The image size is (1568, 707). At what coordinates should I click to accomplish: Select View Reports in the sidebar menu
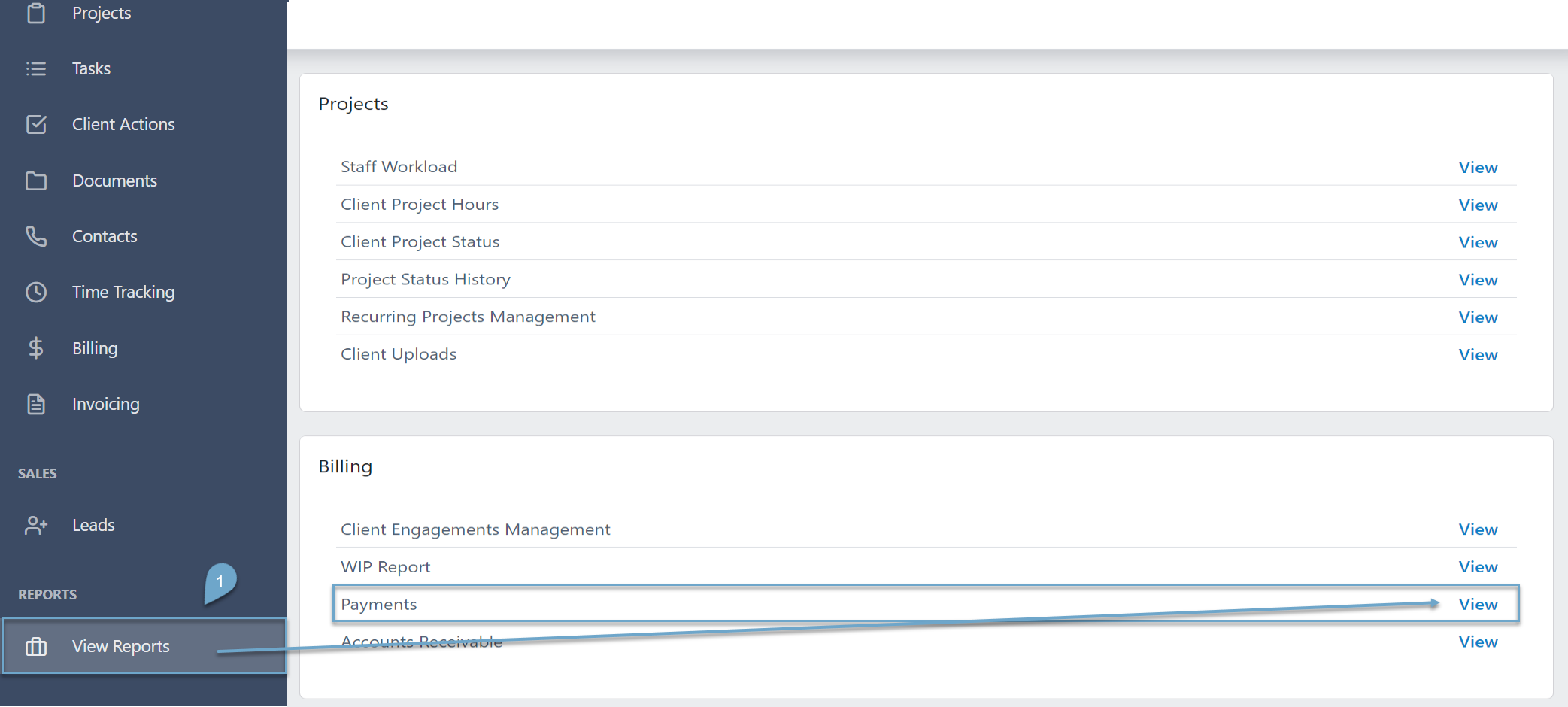pyautogui.click(x=120, y=645)
